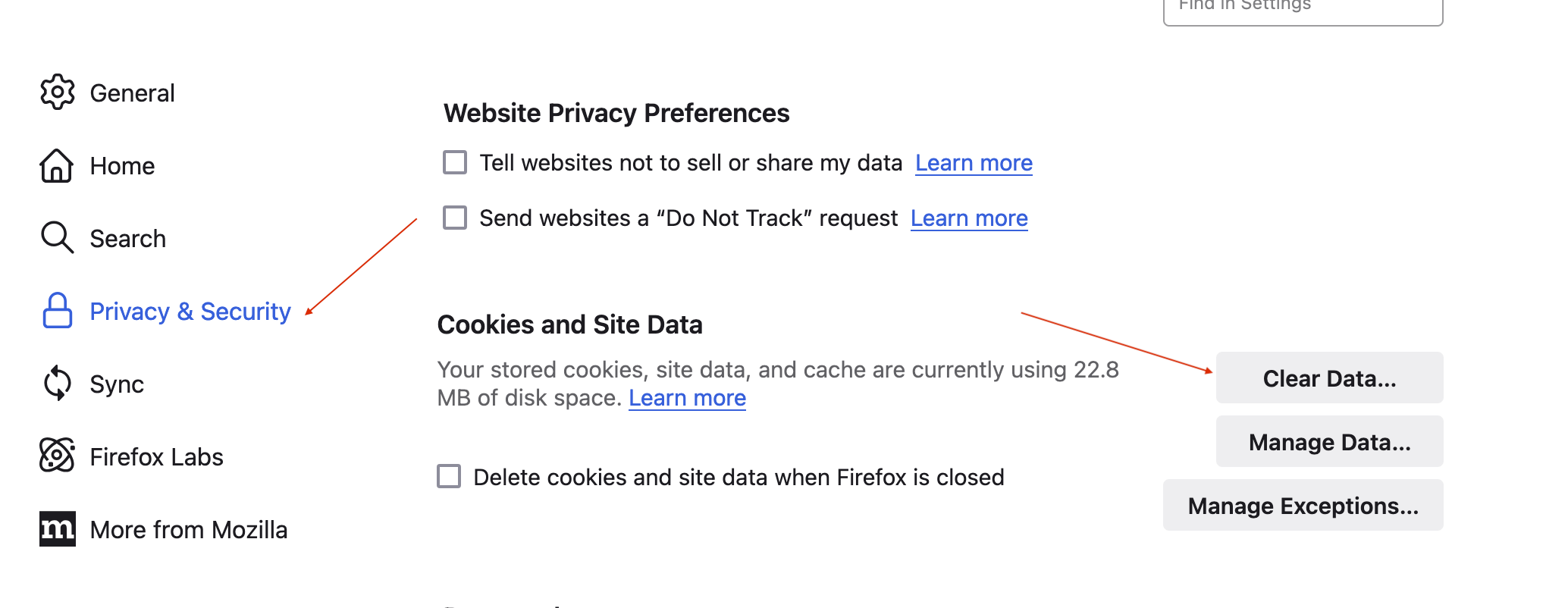Click the Privacy & Security lock icon

(58, 311)
